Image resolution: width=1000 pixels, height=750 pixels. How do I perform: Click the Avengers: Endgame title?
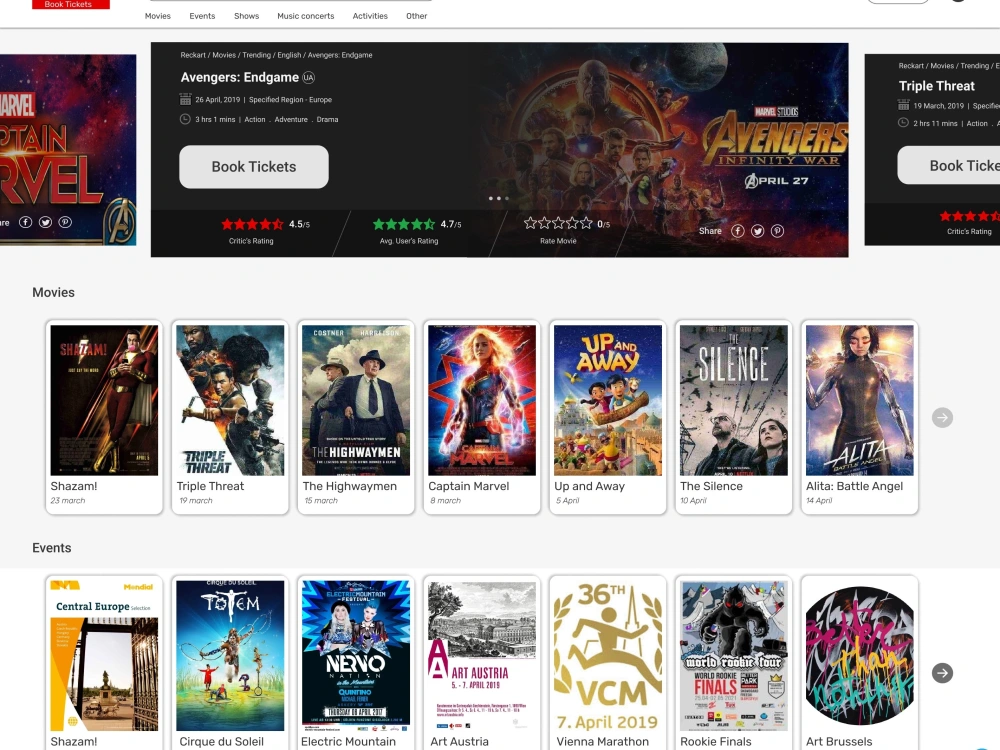click(240, 77)
